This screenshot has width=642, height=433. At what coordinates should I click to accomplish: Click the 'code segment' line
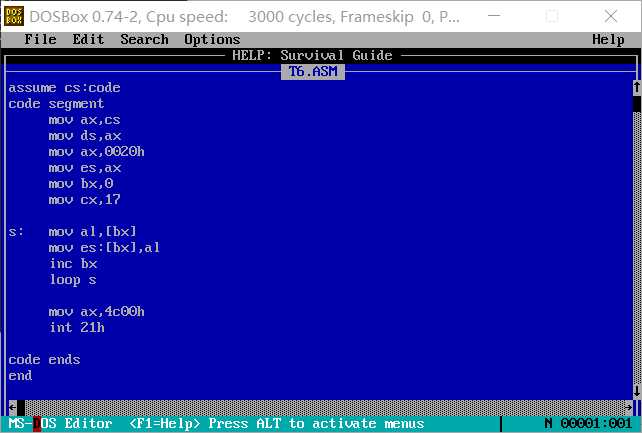[x=56, y=104]
